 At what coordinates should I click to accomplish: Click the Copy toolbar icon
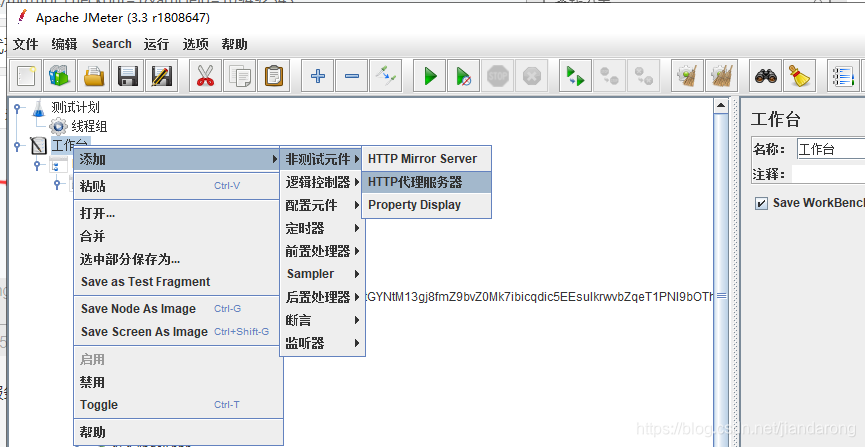(239, 76)
